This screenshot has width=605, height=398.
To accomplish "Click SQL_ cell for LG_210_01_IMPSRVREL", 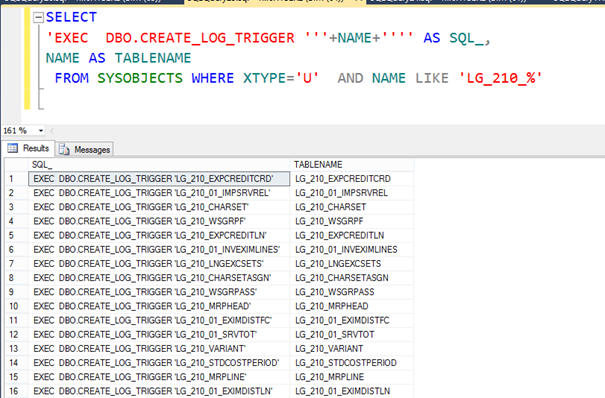I will coord(159,193).
